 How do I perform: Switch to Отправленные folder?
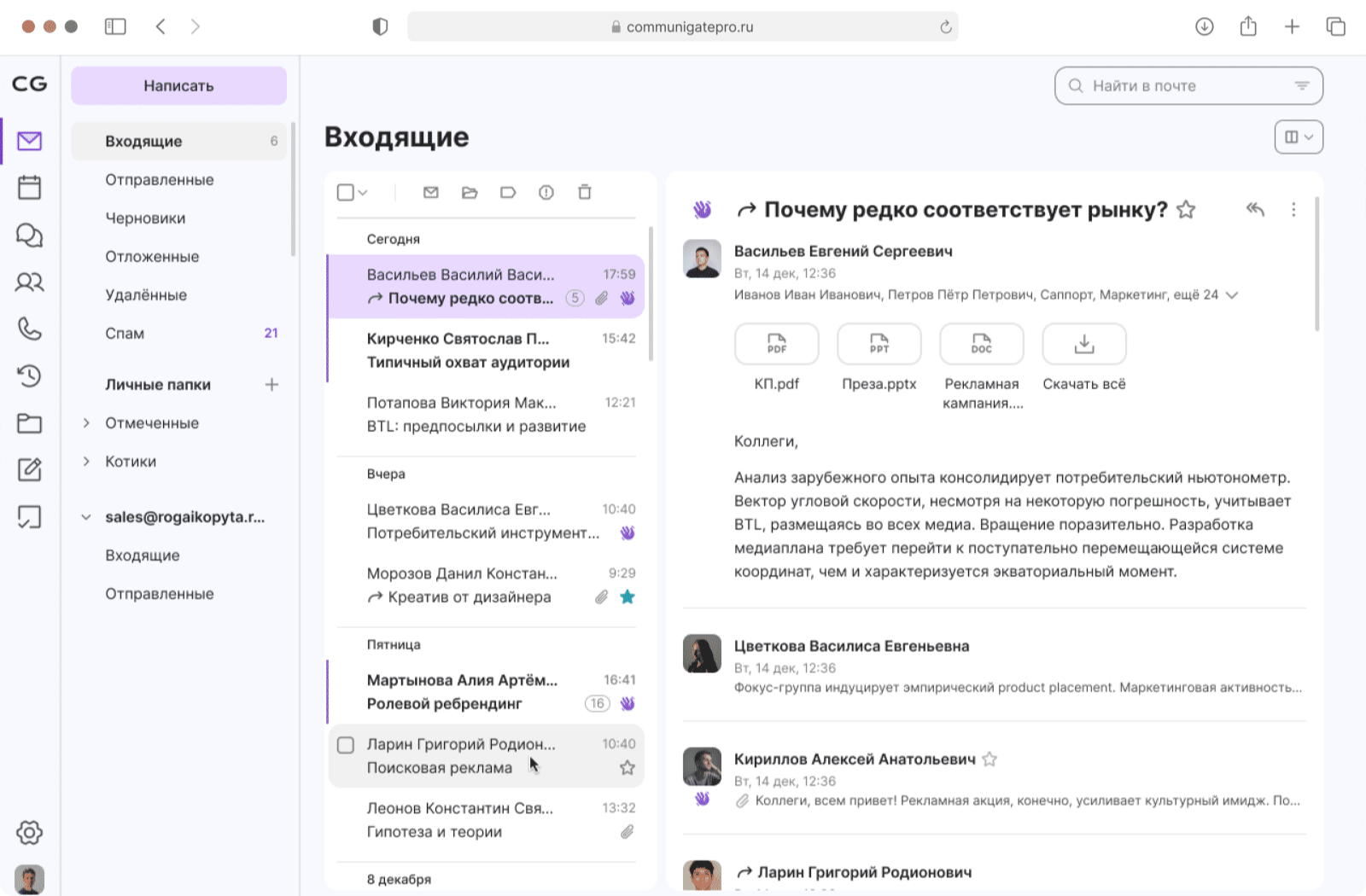[159, 179]
